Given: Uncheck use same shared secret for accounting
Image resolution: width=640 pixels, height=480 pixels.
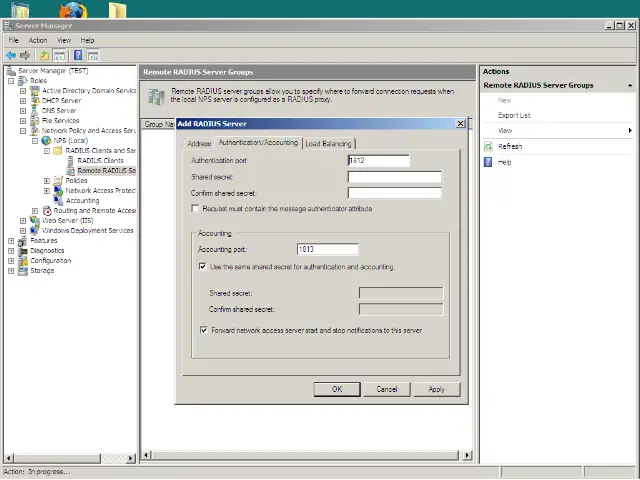Looking at the screenshot, I should 203,267.
